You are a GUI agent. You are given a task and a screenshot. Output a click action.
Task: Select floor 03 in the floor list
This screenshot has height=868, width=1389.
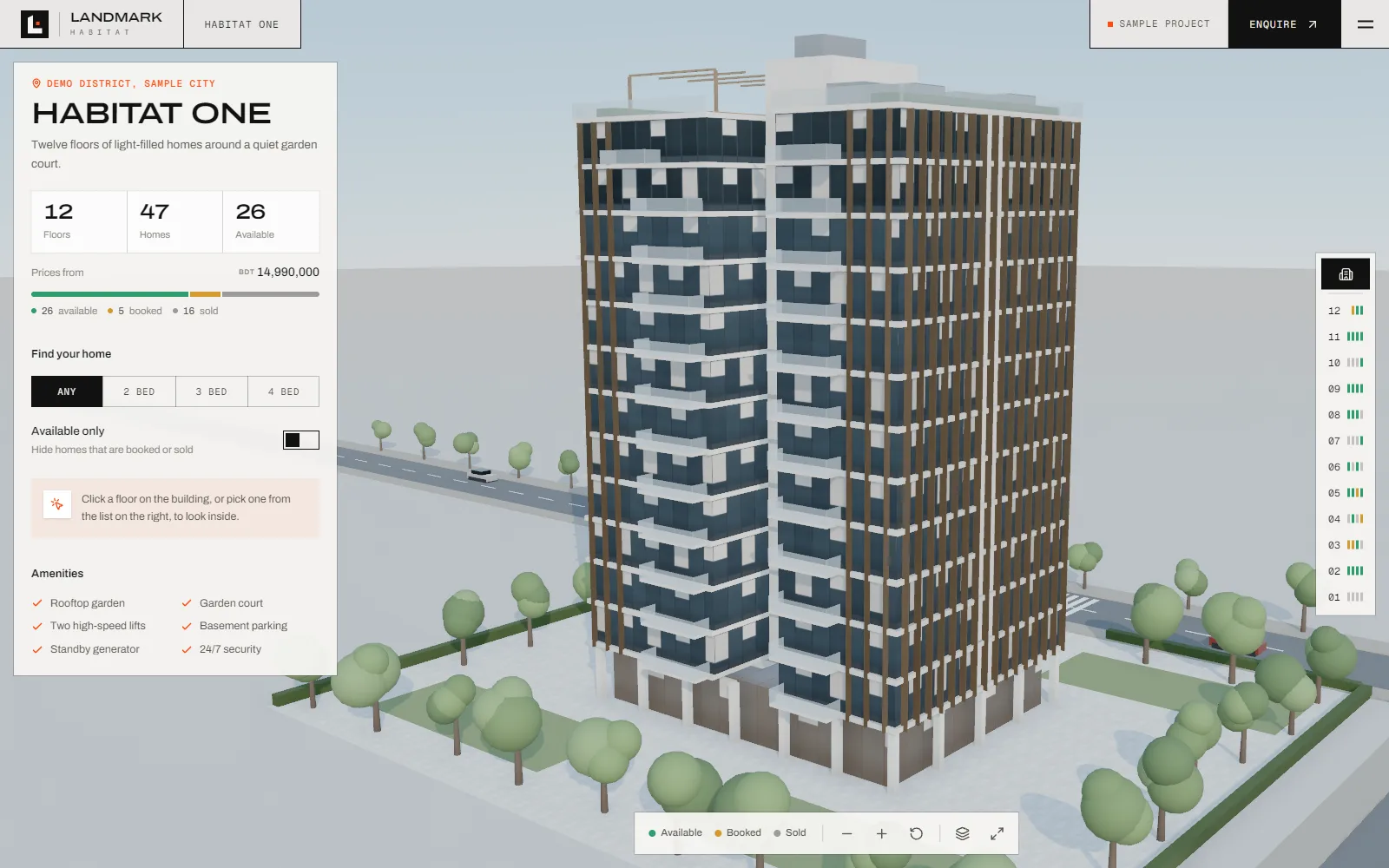pos(1346,545)
